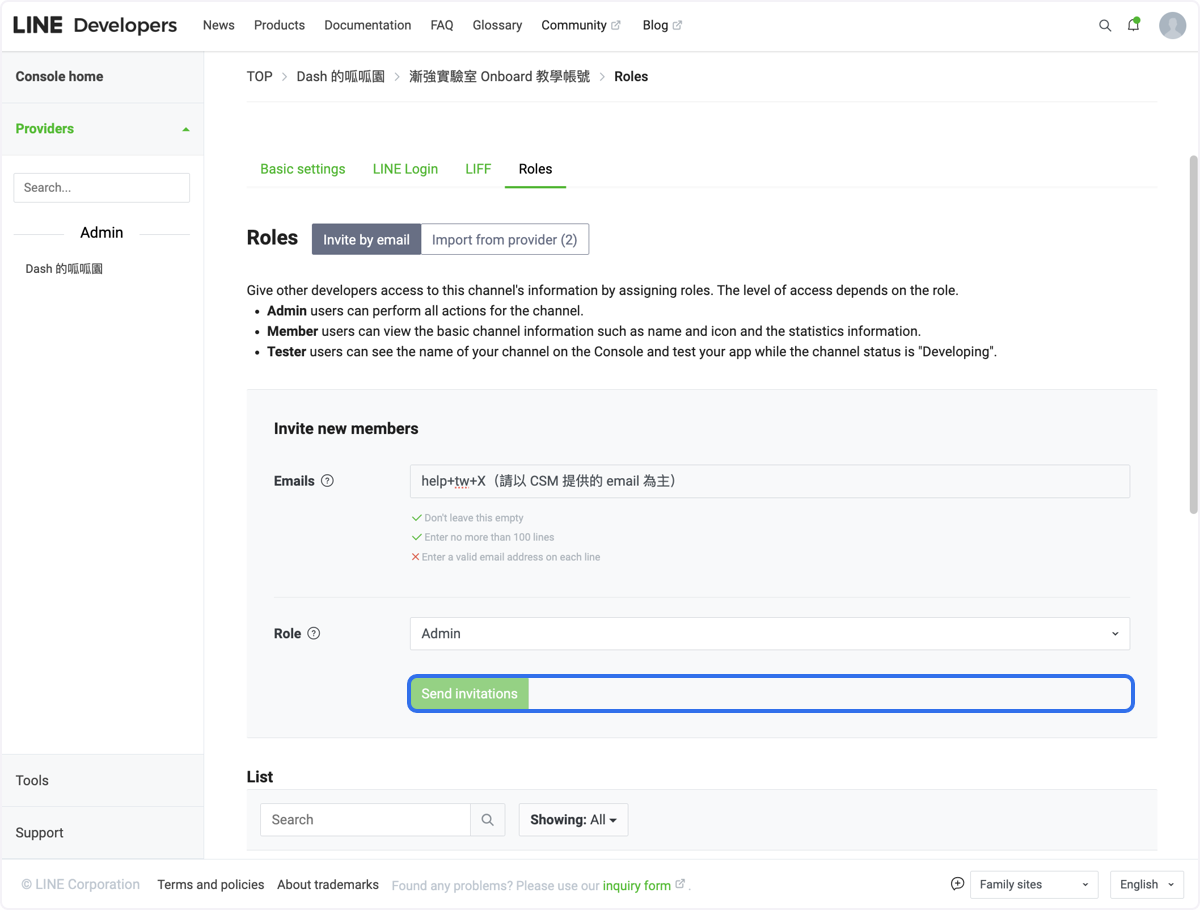The image size is (1200, 910).
Task: Open the Glossary menu item
Action: point(497,25)
